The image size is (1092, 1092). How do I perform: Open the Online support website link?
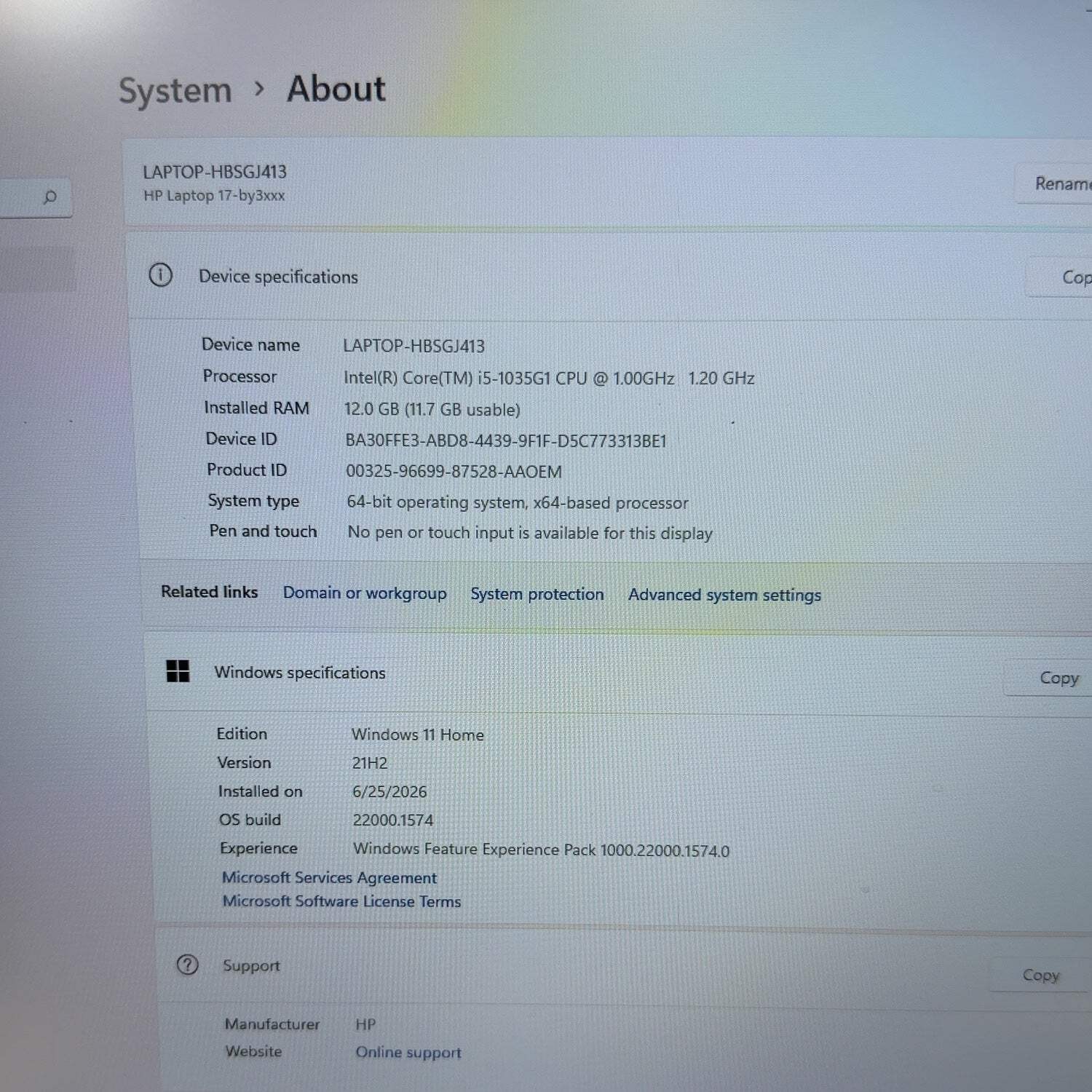pyautogui.click(x=408, y=1052)
